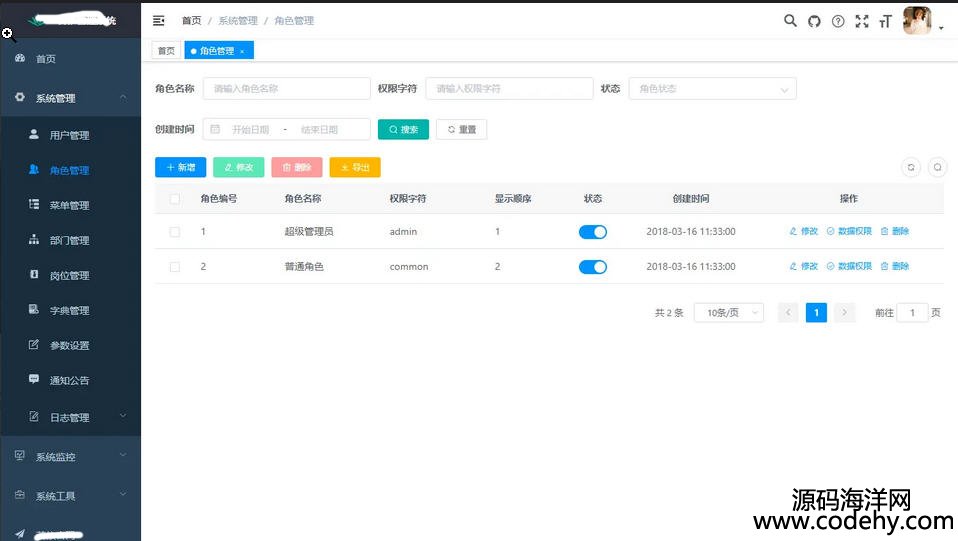This screenshot has width=958, height=541.
Task: Click the next page arrow
Action: tap(844, 312)
